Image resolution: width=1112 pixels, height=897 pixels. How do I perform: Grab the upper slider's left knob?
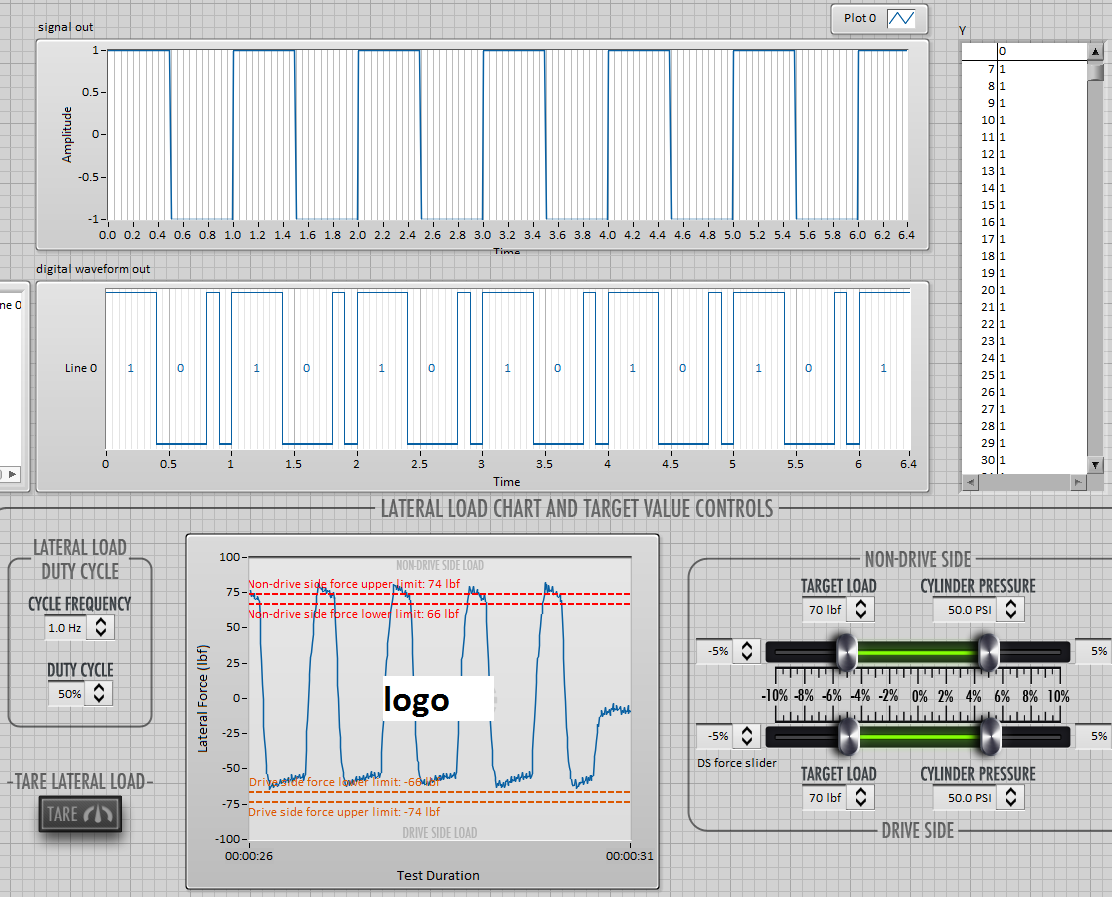[845, 652]
